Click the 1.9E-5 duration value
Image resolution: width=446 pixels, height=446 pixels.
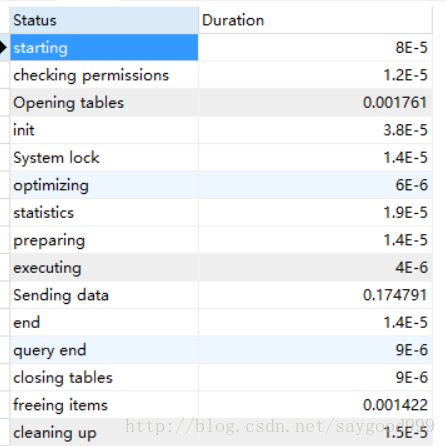(315, 213)
